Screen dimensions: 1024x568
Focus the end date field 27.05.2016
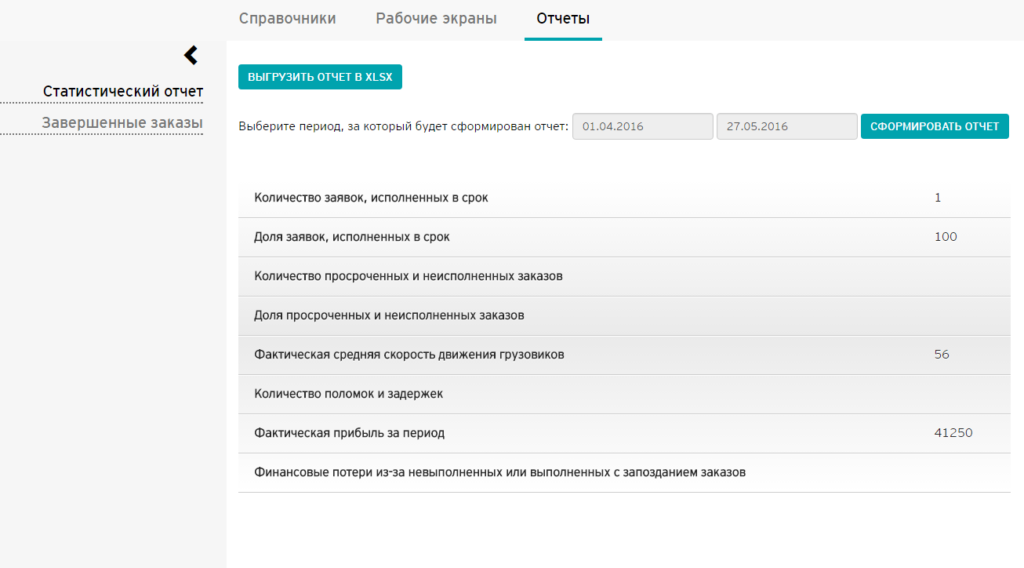[x=787, y=127]
